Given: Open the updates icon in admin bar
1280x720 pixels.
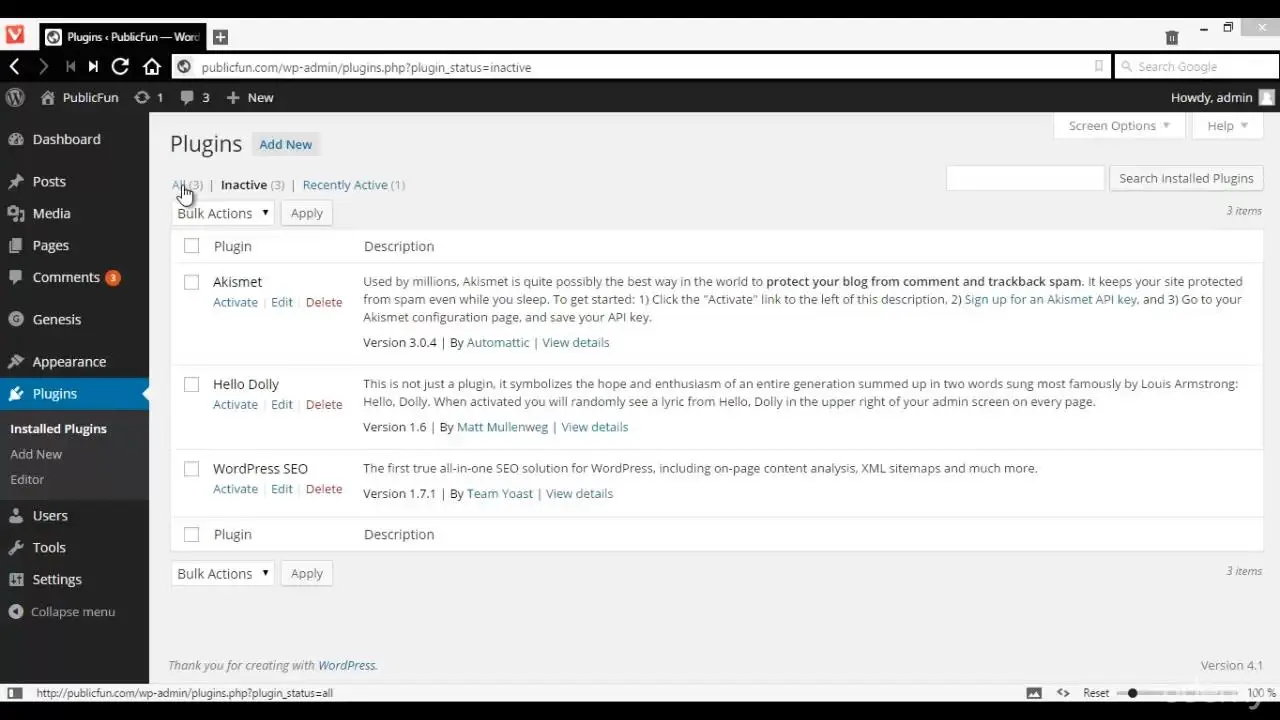Looking at the screenshot, I should (148, 97).
